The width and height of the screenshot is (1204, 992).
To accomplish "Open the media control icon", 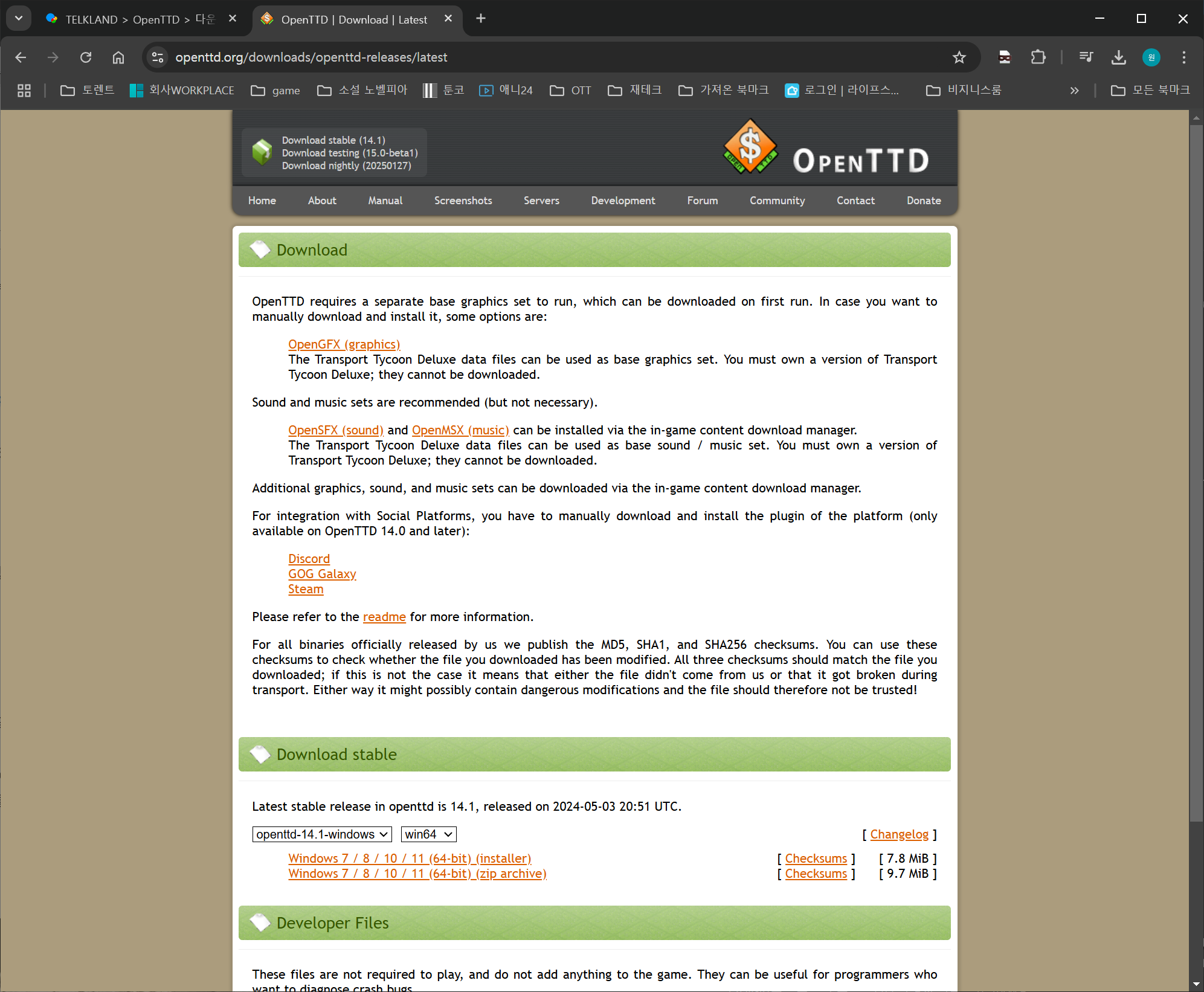I will click(x=1086, y=57).
